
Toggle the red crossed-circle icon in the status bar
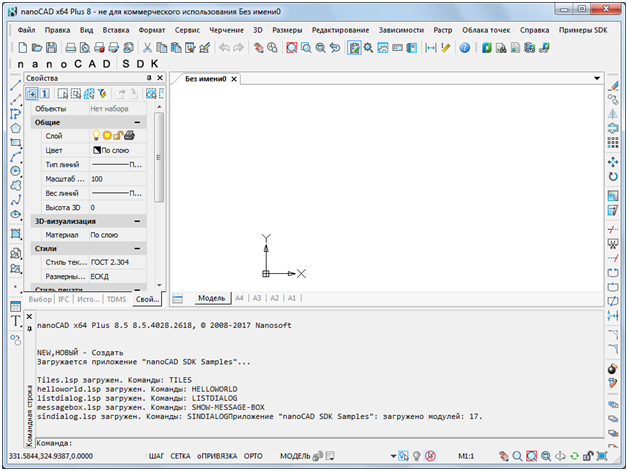(x=431, y=456)
